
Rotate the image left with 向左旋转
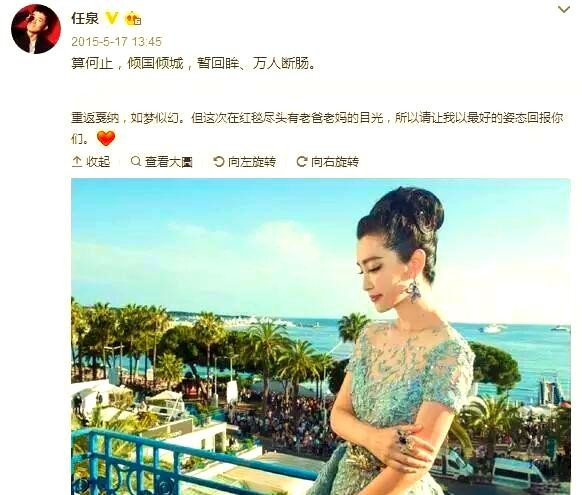pos(245,161)
